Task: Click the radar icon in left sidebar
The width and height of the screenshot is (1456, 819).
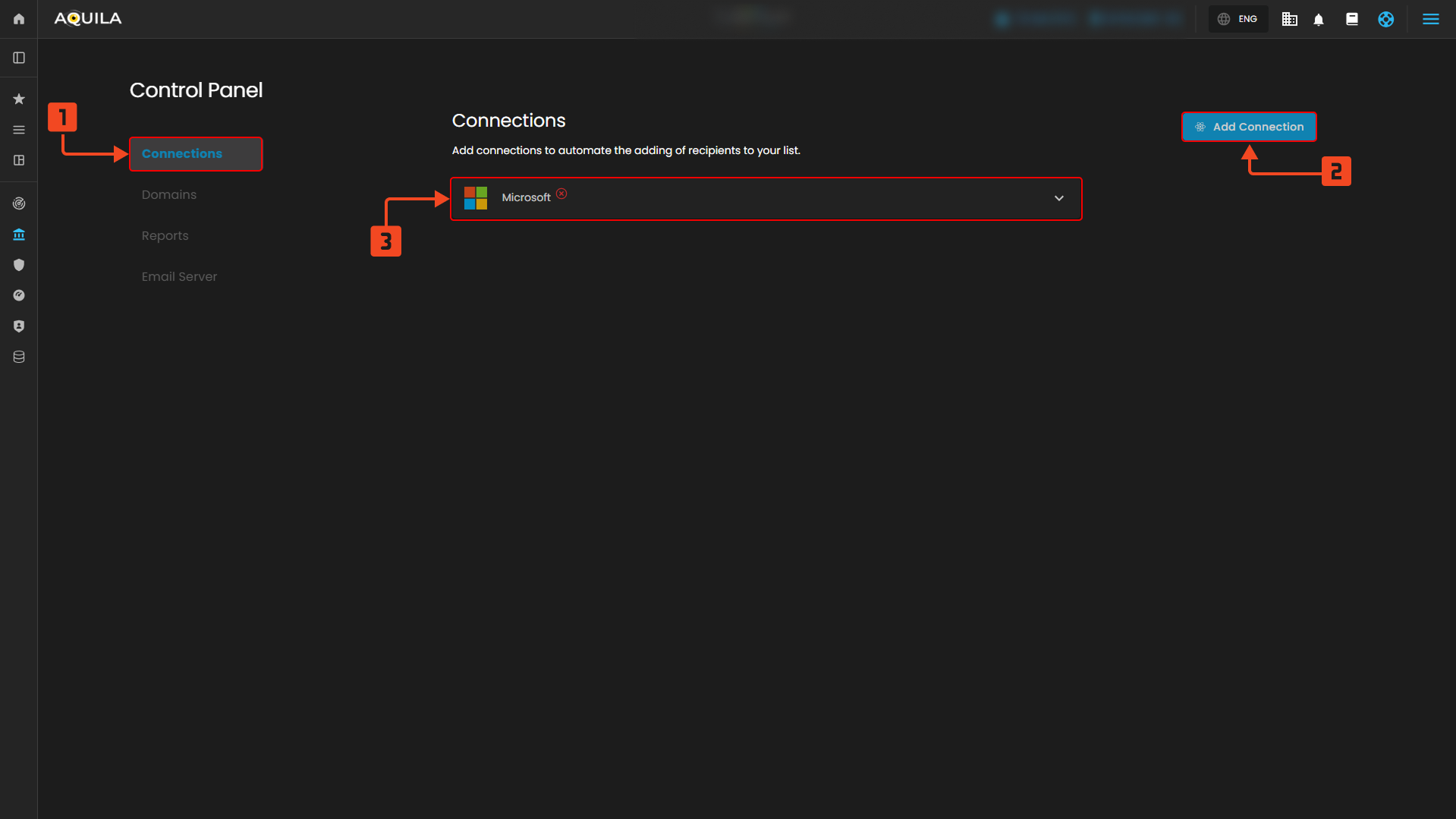Action: [x=19, y=203]
